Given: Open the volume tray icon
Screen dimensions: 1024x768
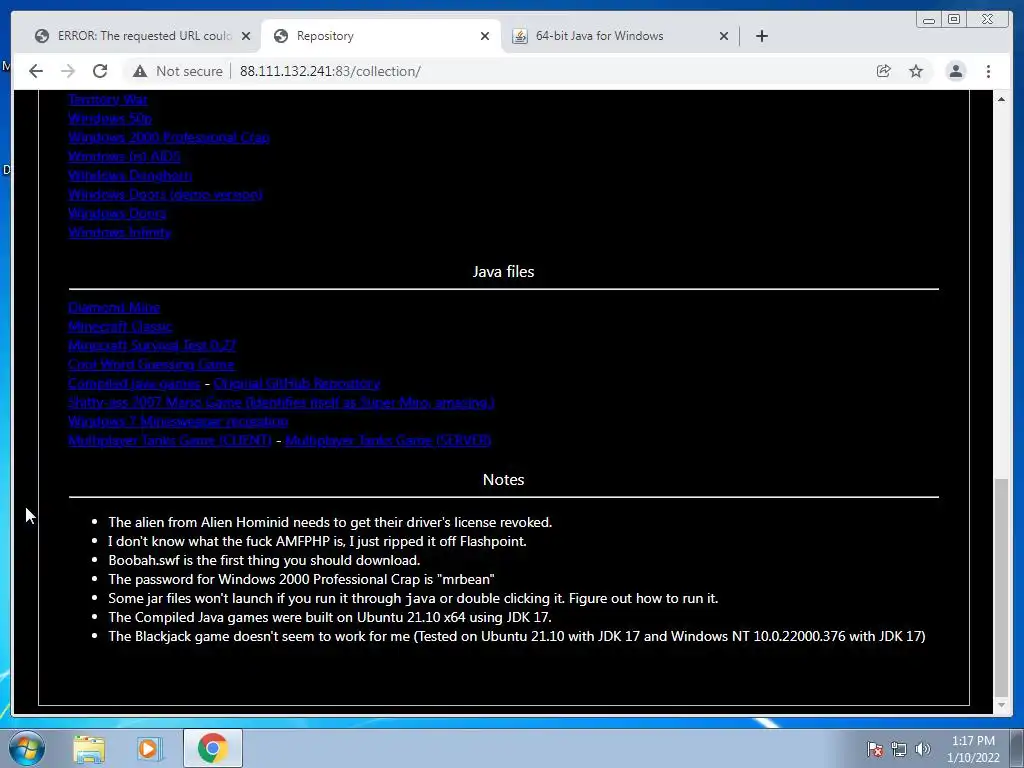Looking at the screenshot, I should [922, 749].
